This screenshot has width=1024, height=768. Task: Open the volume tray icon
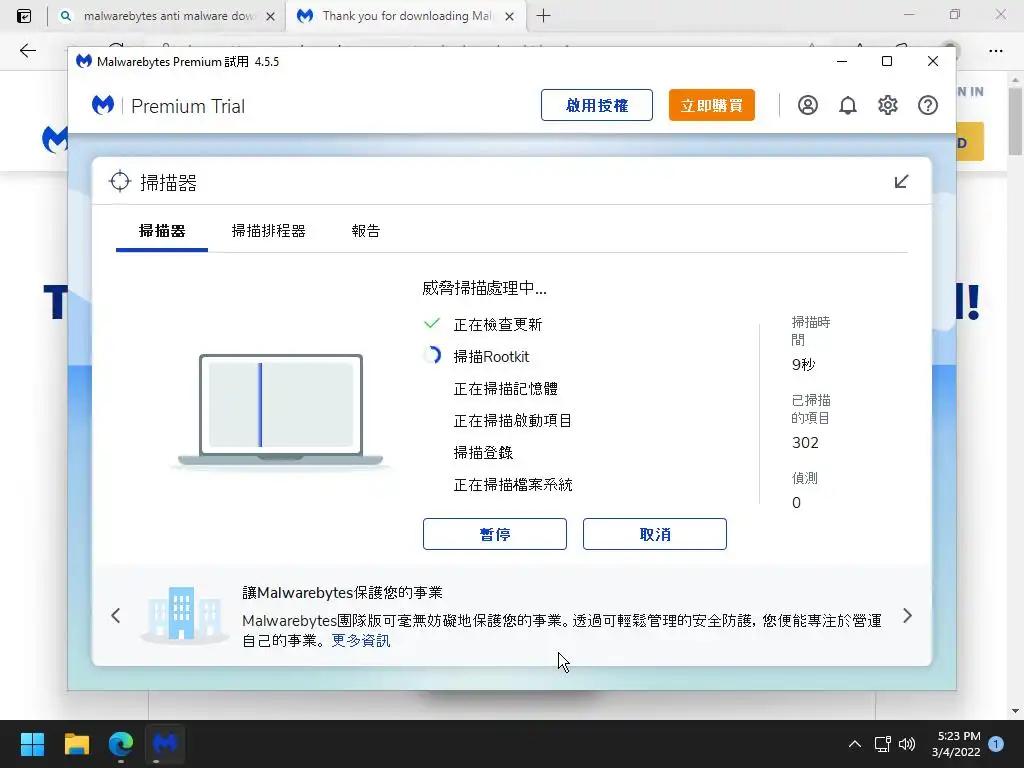907,744
